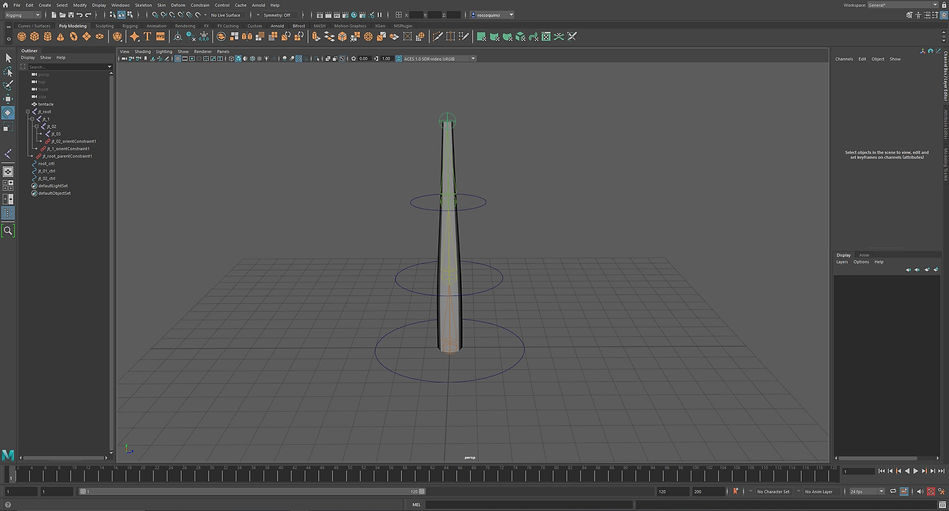The image size is (949, 511).
Task: Choose the Scale tool in toolbox
Action: click(x=8, y=127)
